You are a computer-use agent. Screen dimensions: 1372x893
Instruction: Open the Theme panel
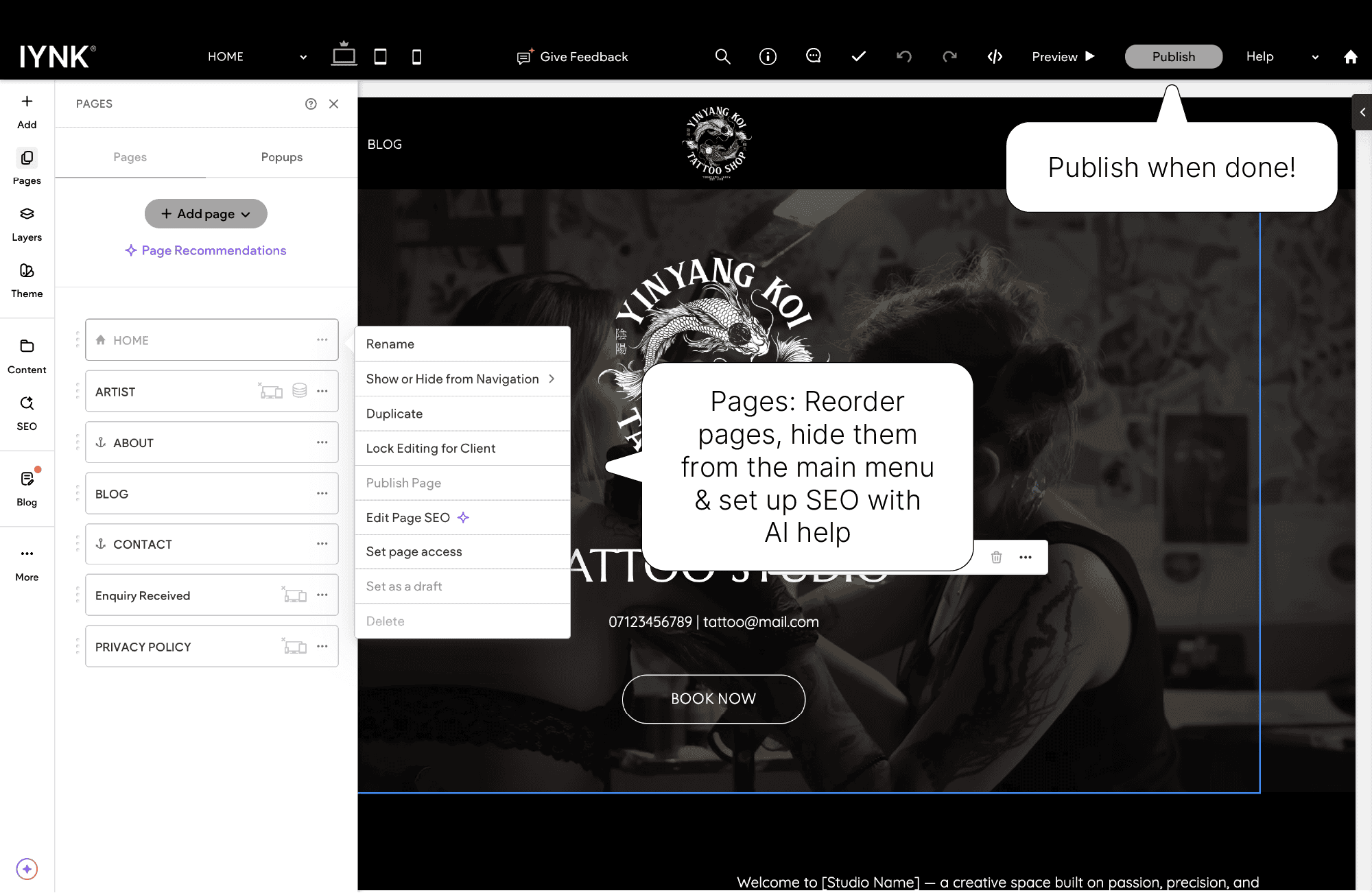[x=27, y=280]
